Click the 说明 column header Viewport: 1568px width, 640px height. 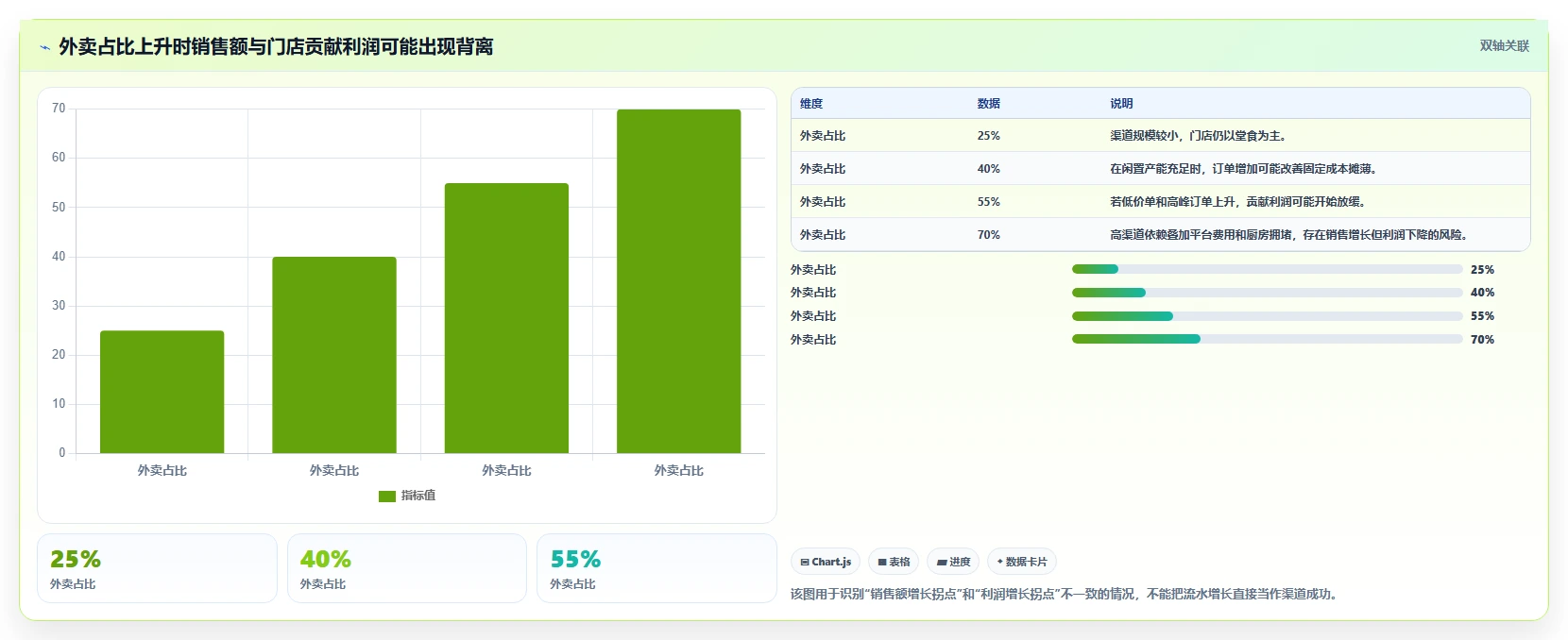(1121, 104)
